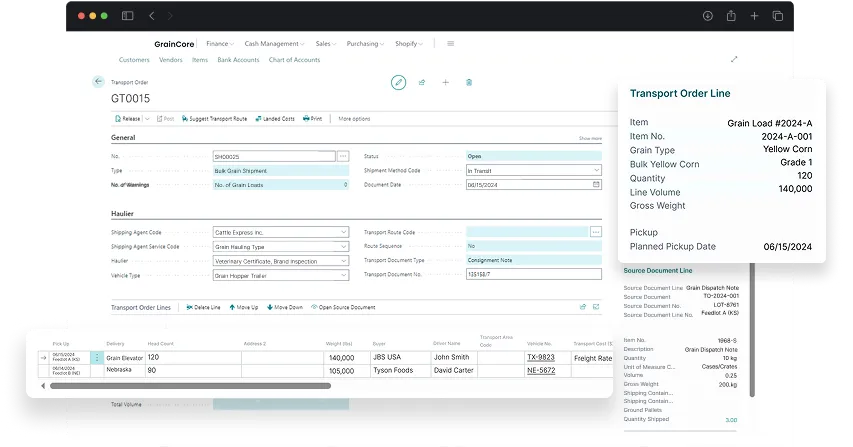
Task: Open the Vehicle Type dropdown
Action: click(x=344, y=274)
